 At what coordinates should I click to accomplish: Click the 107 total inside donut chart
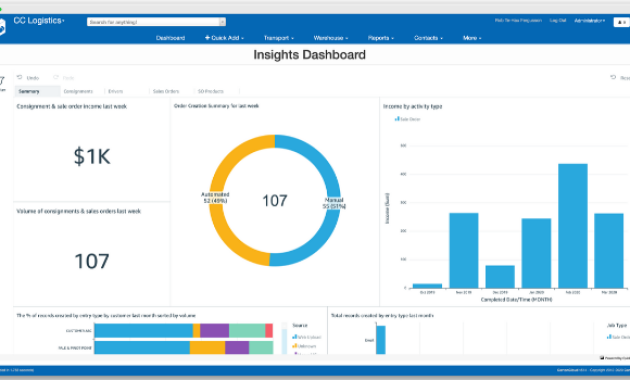click(275, 200)
